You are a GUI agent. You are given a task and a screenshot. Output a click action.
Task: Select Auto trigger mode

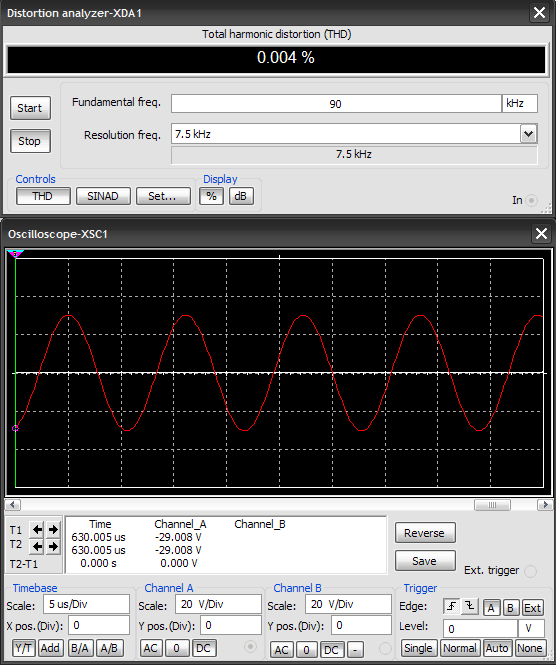click(497, 648)
